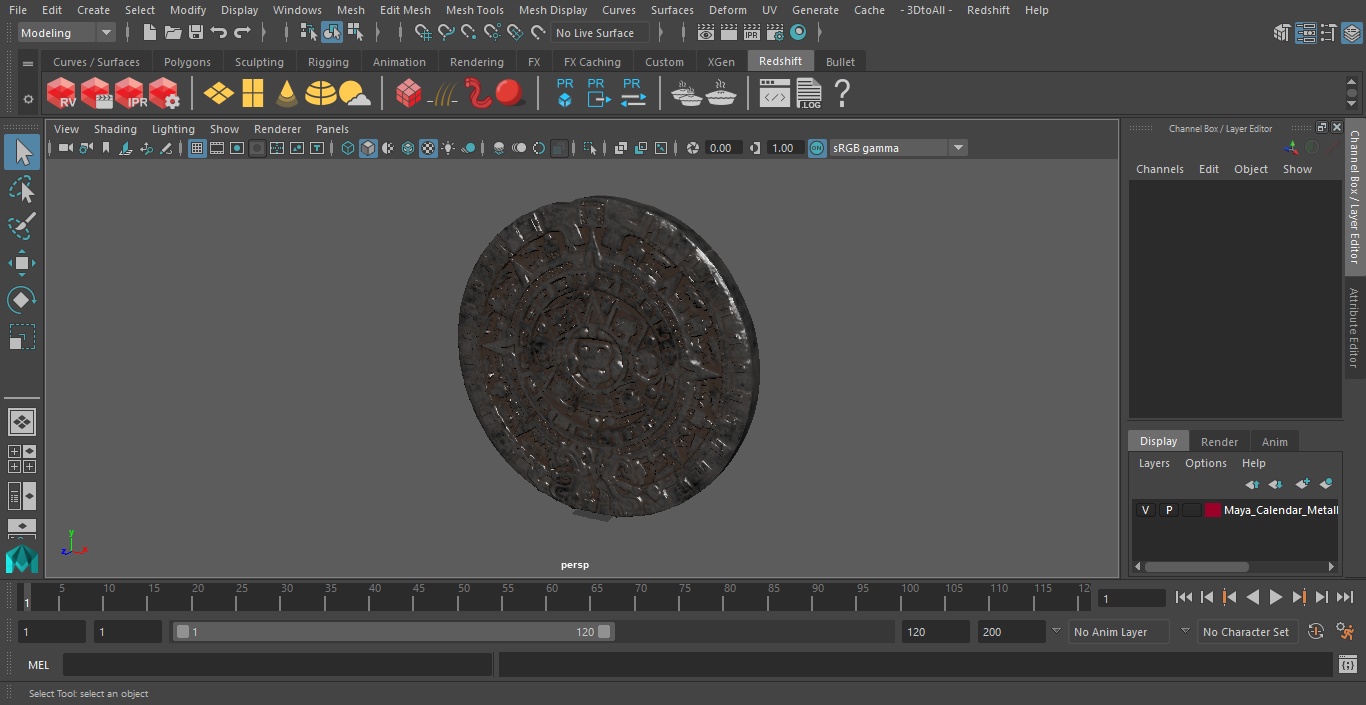Toggle wireframe display in viewport

[348, 148]
